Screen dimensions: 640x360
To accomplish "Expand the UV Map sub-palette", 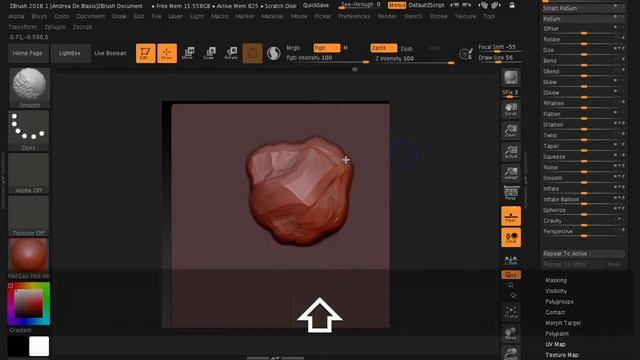I will pyautogui.click(x=555, y=344).
